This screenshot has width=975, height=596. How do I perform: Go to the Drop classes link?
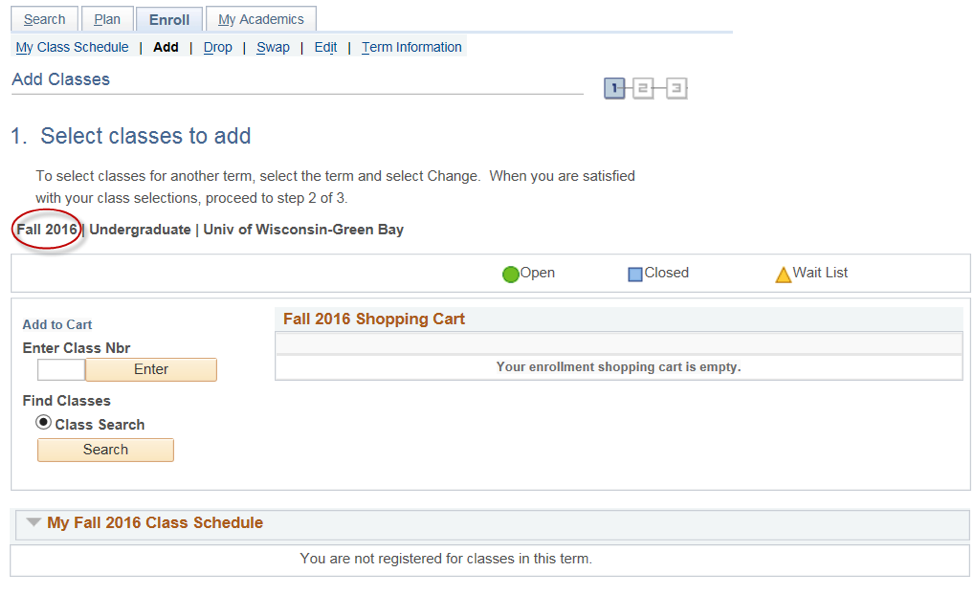click(218, 47)
